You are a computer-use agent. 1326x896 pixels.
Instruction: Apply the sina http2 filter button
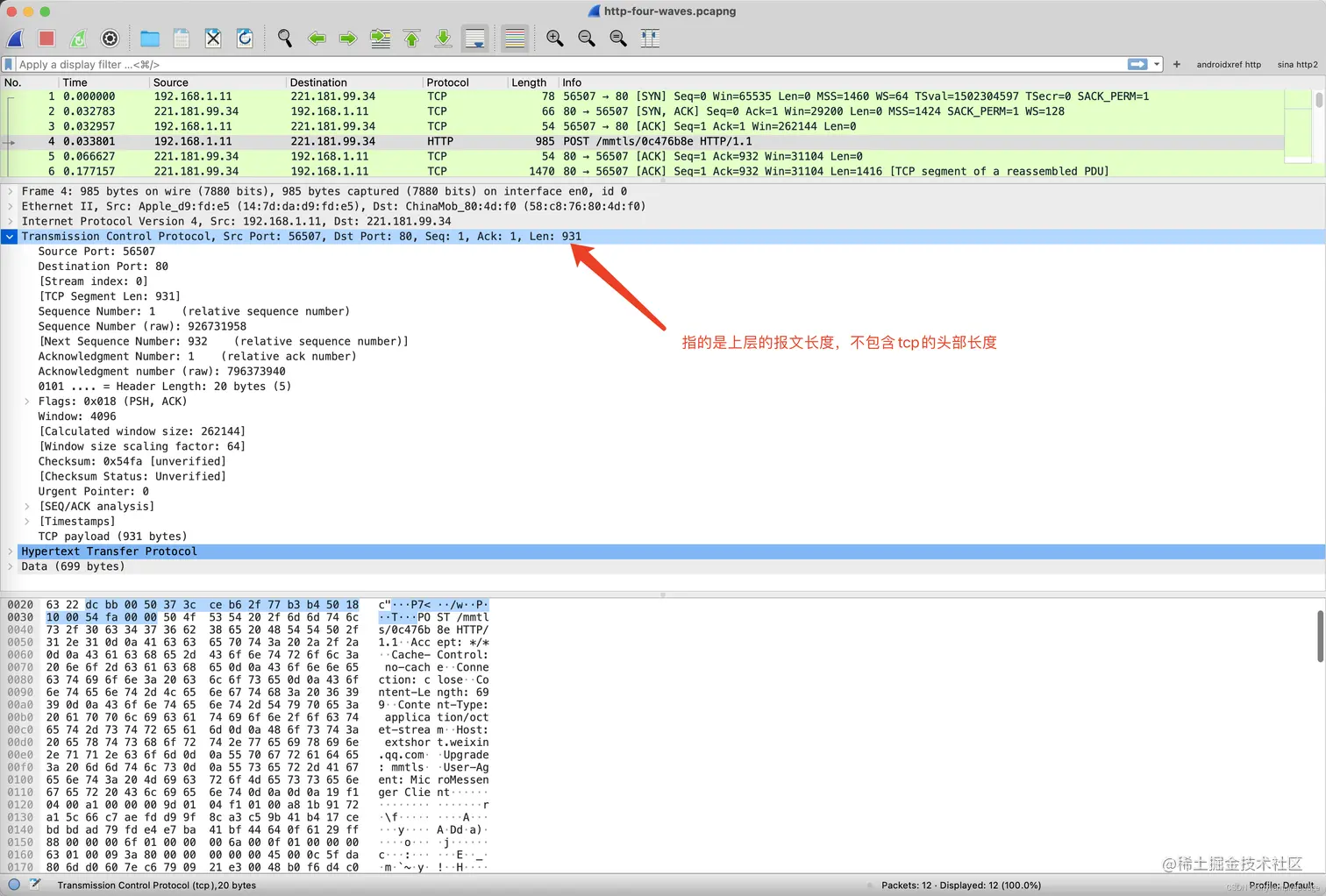(1297, 64)
